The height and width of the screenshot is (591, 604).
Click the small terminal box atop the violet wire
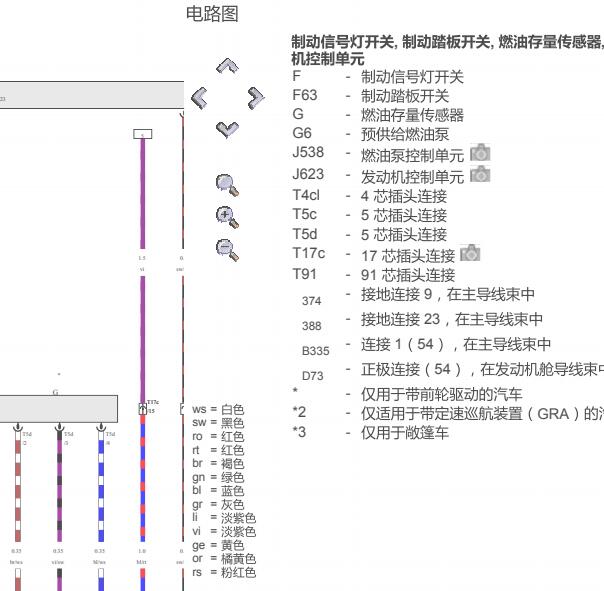click(143, 134)
